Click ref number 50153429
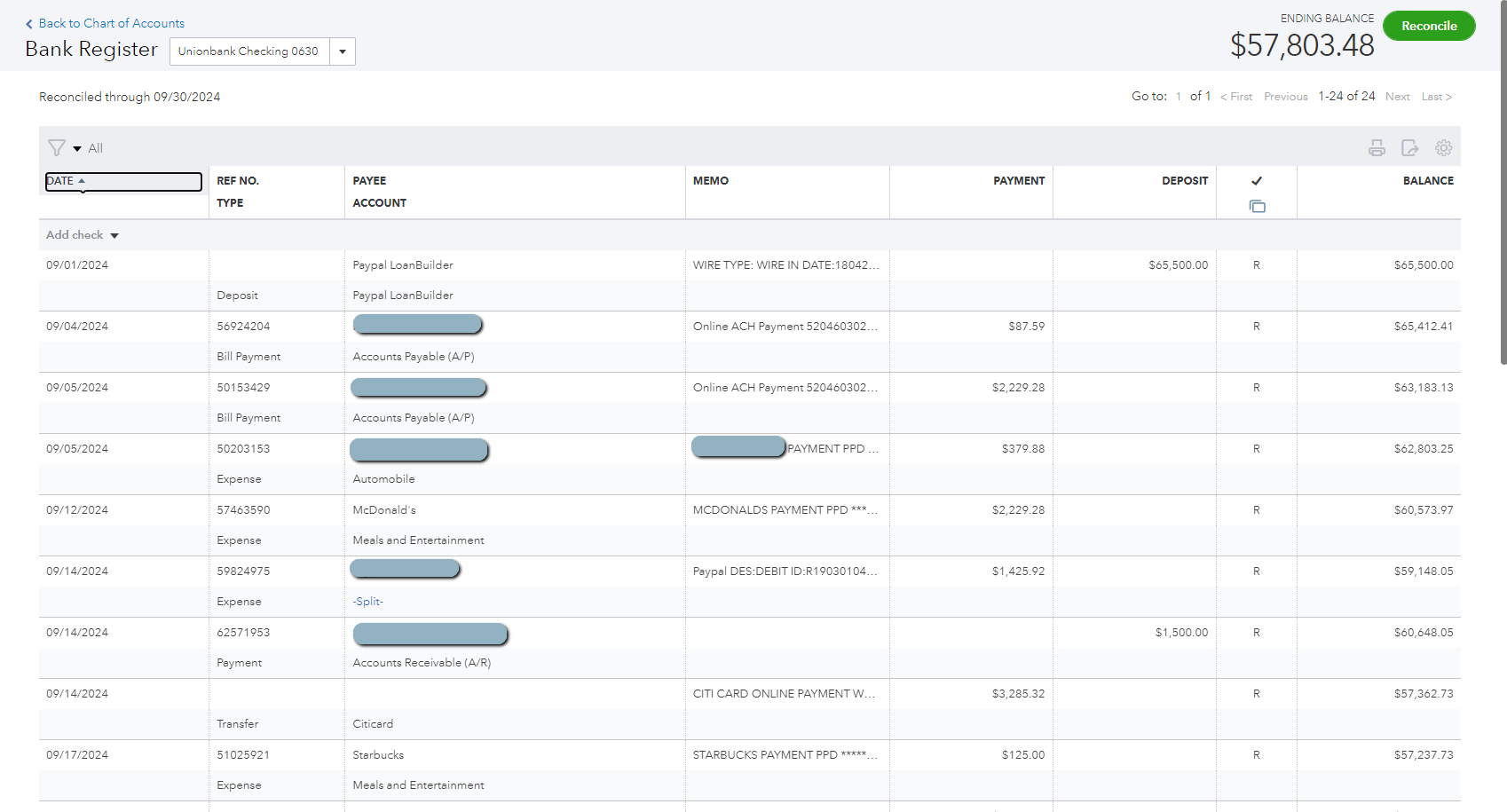The image size is (1507, 812). click(x=243, y=388)
